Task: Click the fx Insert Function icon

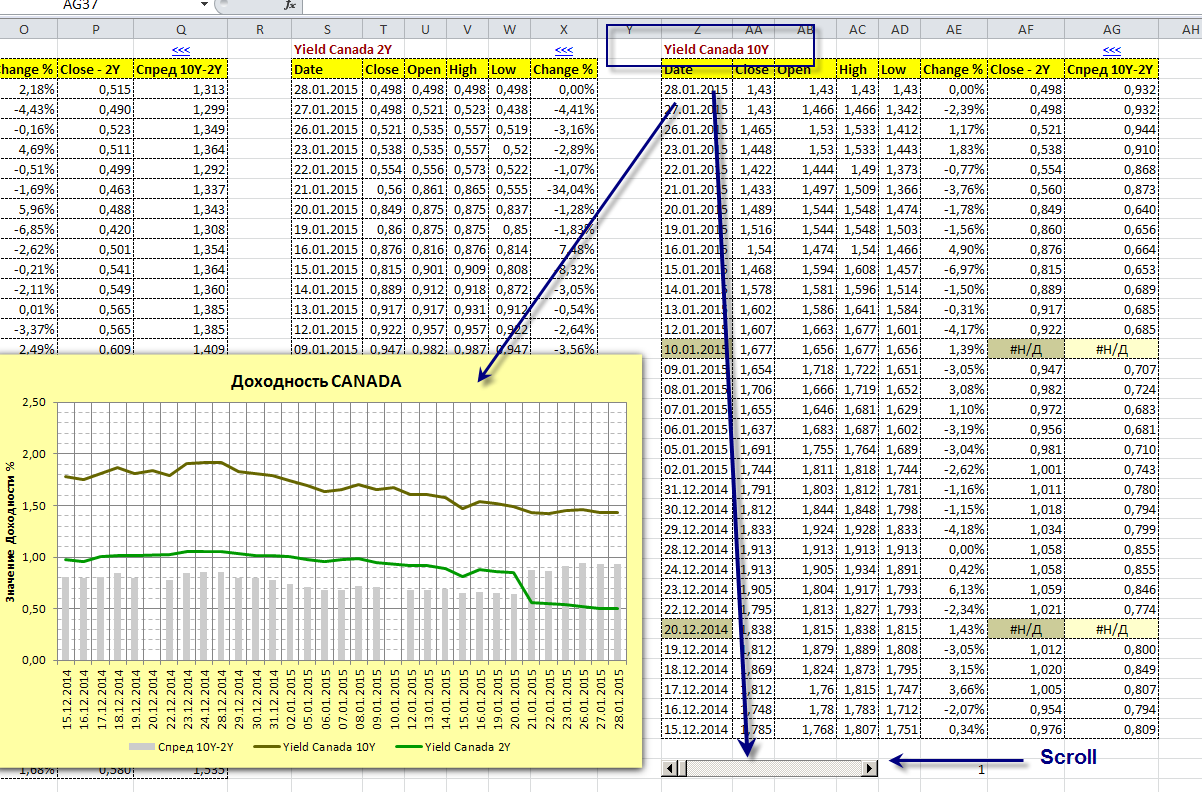Action: pos(290,5)
